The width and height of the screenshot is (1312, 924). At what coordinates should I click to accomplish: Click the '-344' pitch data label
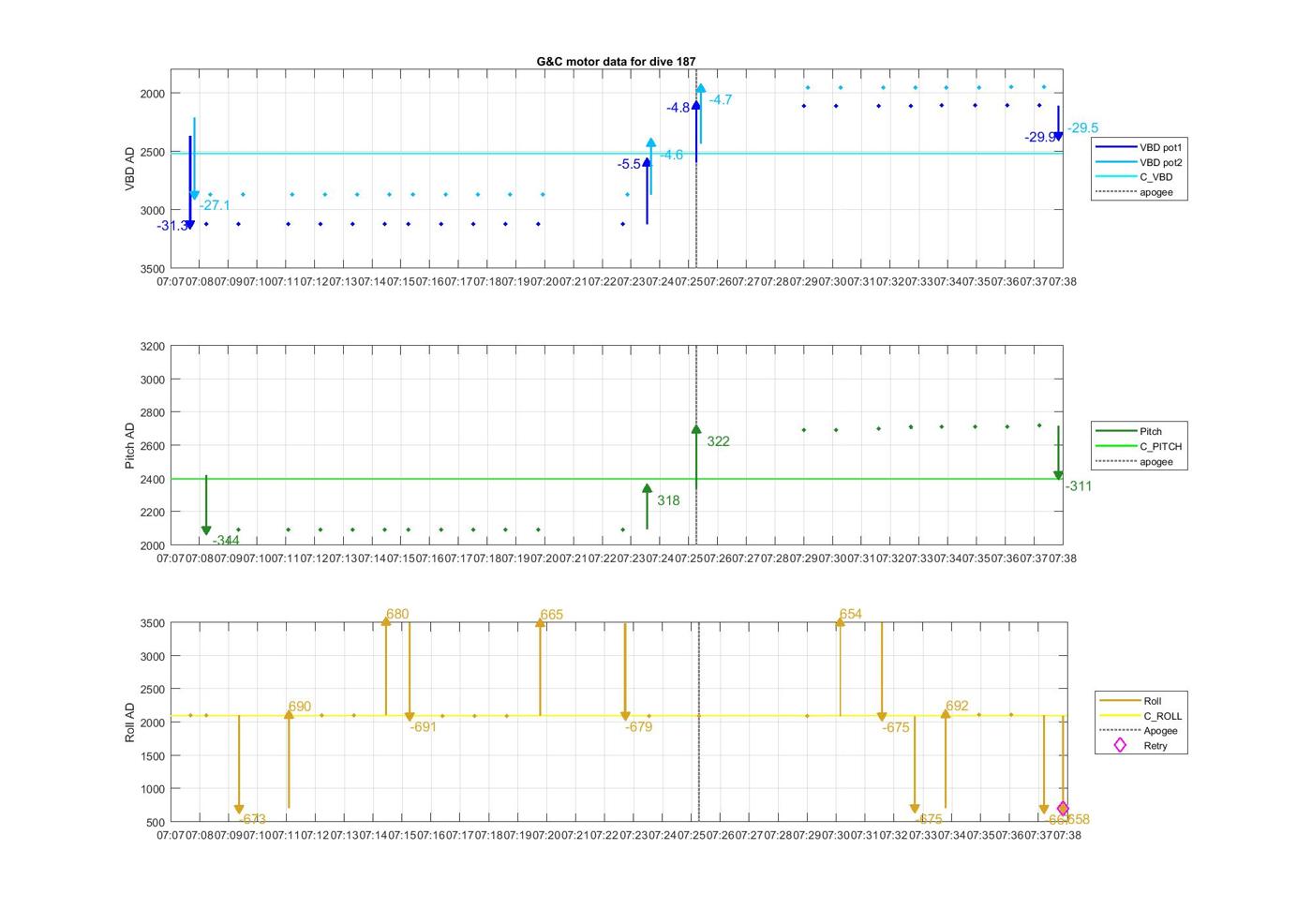click(226, 541)
